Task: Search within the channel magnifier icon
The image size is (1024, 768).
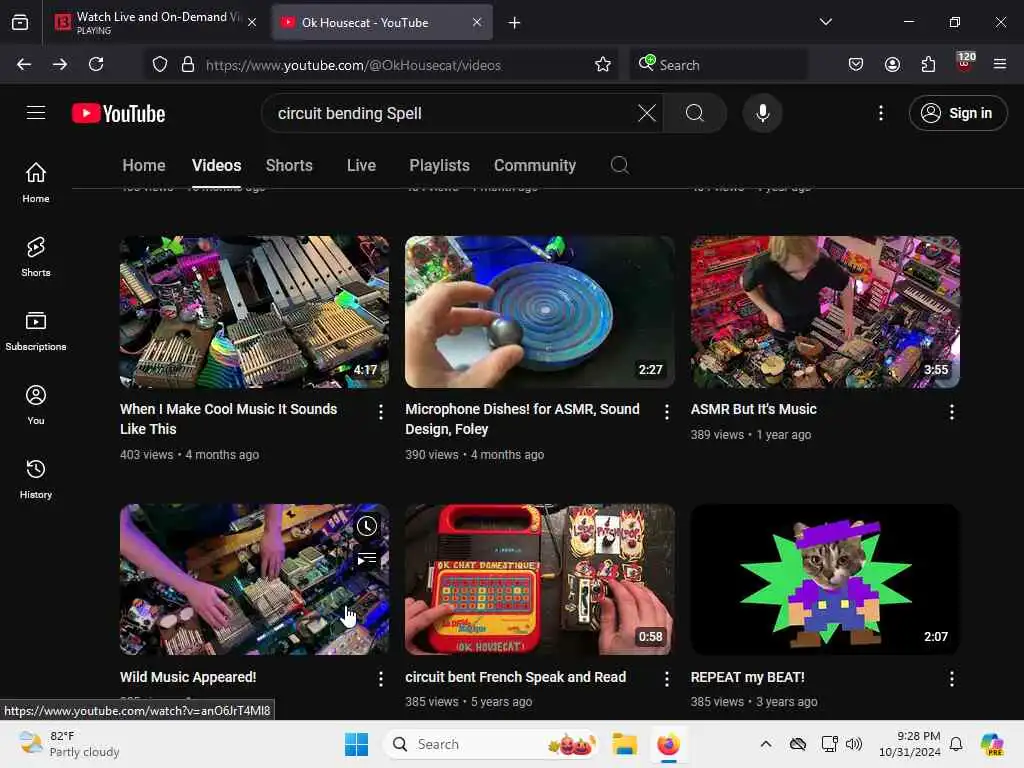Action: click(620, 165)
